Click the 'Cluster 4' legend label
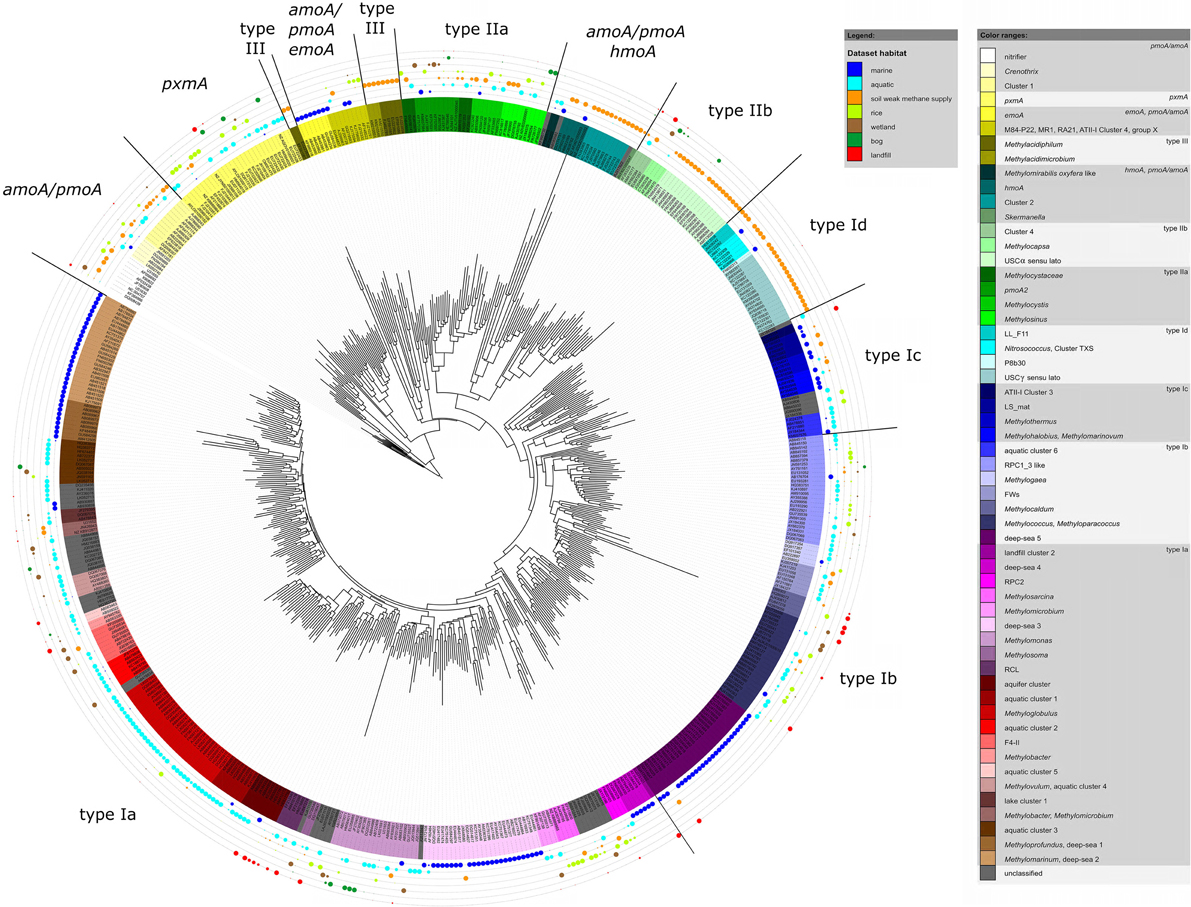Screen dimensions: 1191x907 click(x=1019, y=232)
